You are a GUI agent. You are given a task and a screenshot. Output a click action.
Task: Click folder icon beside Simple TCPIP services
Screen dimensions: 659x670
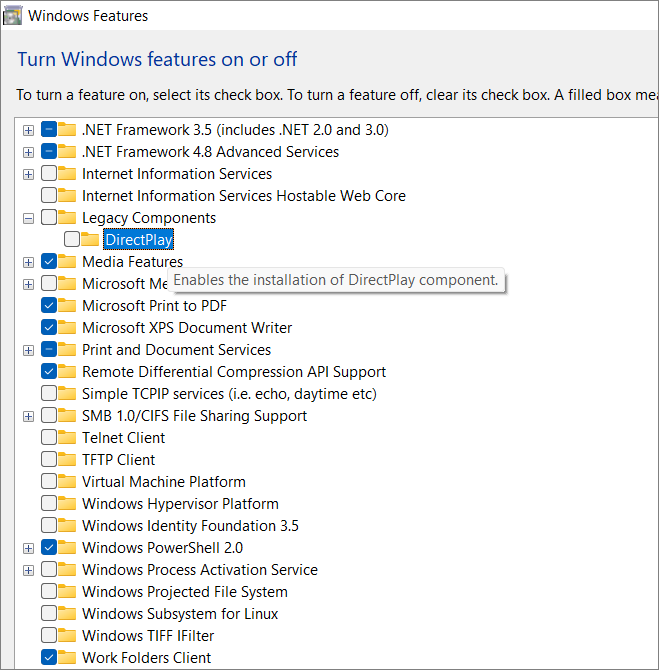[x=67, y=393]
